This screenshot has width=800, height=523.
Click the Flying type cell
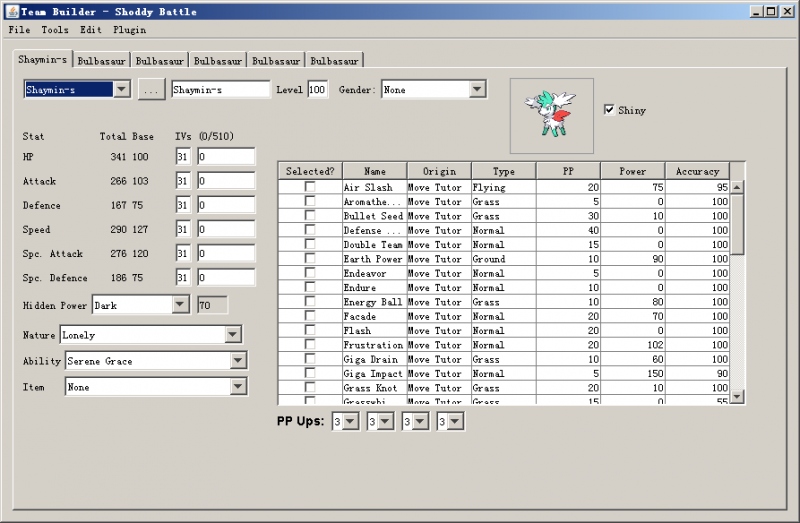point(504,187)
